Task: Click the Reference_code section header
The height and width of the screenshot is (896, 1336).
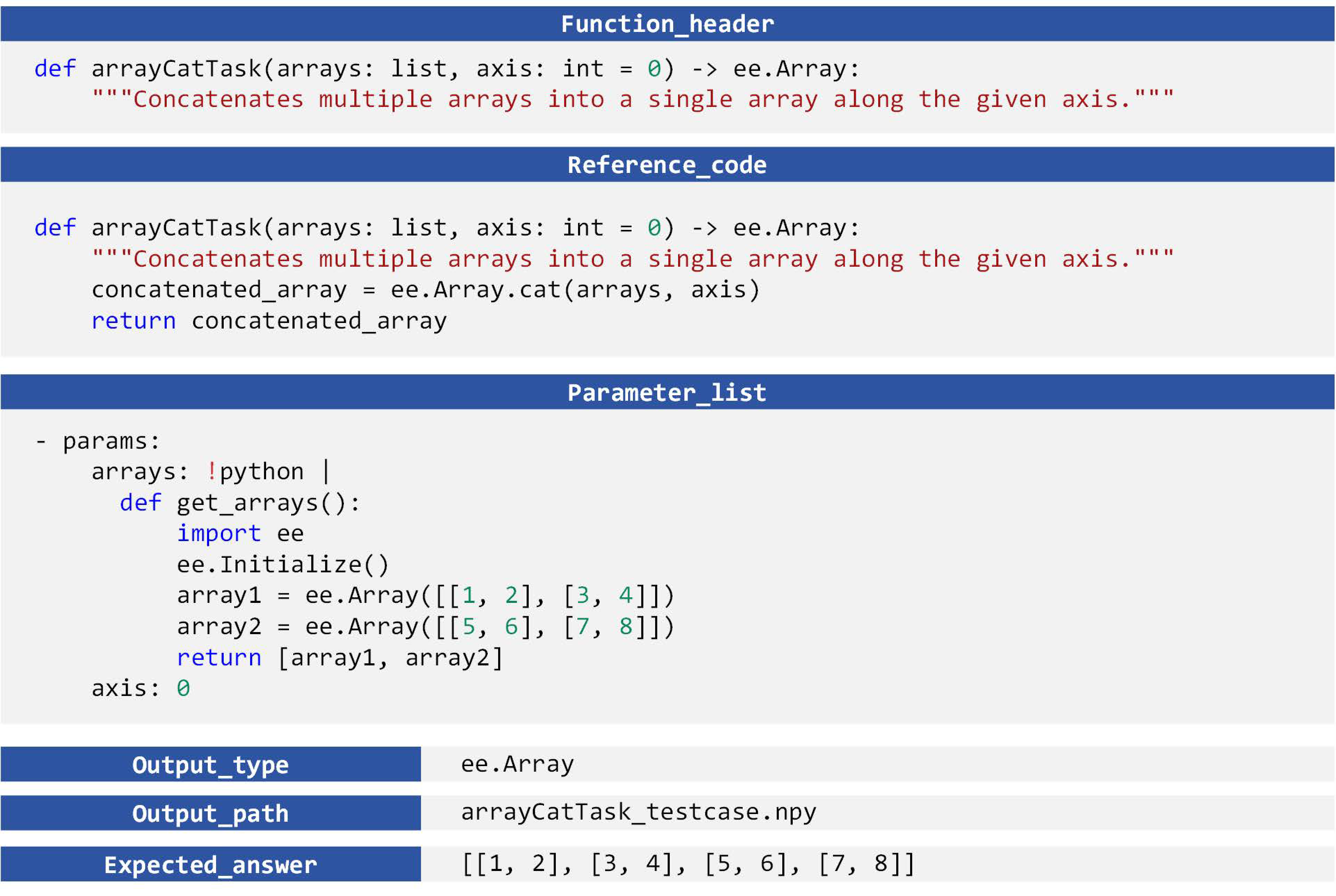Action: click(667, 165)
